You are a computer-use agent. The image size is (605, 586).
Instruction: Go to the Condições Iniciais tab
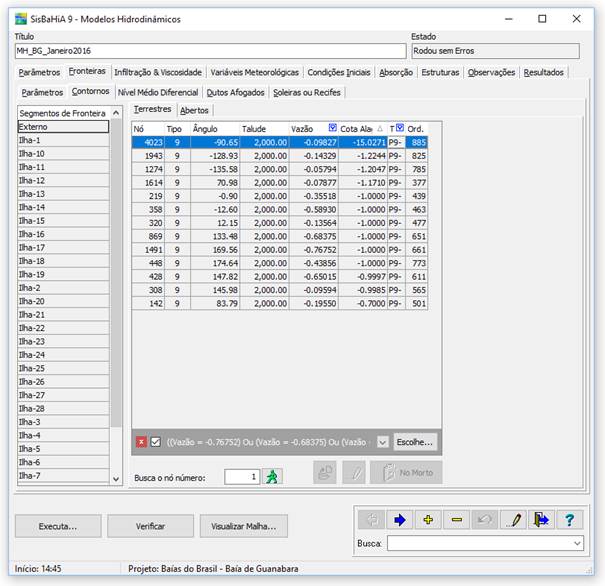339,72
